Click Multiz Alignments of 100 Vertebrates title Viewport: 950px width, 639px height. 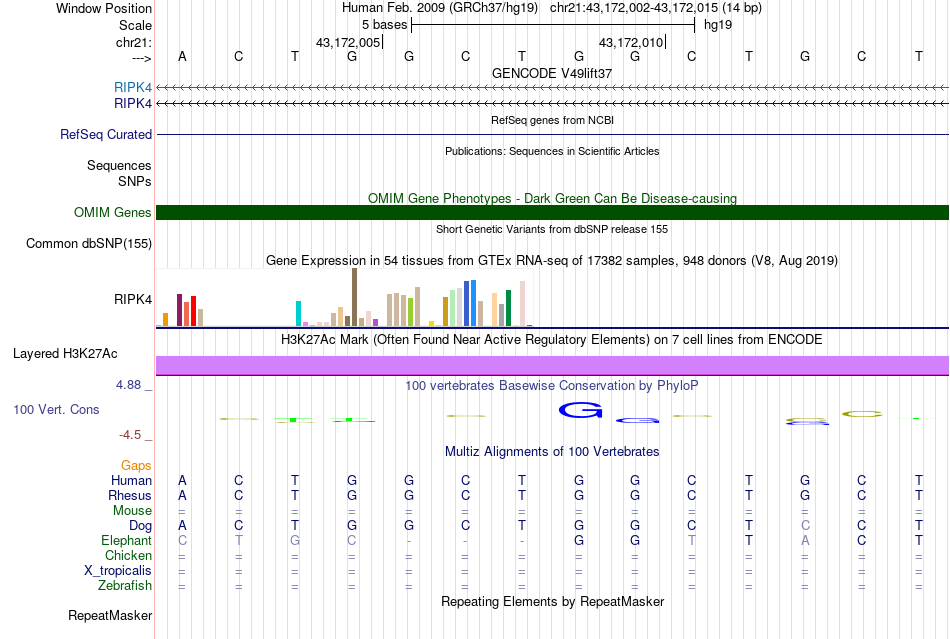coord(552,451)
